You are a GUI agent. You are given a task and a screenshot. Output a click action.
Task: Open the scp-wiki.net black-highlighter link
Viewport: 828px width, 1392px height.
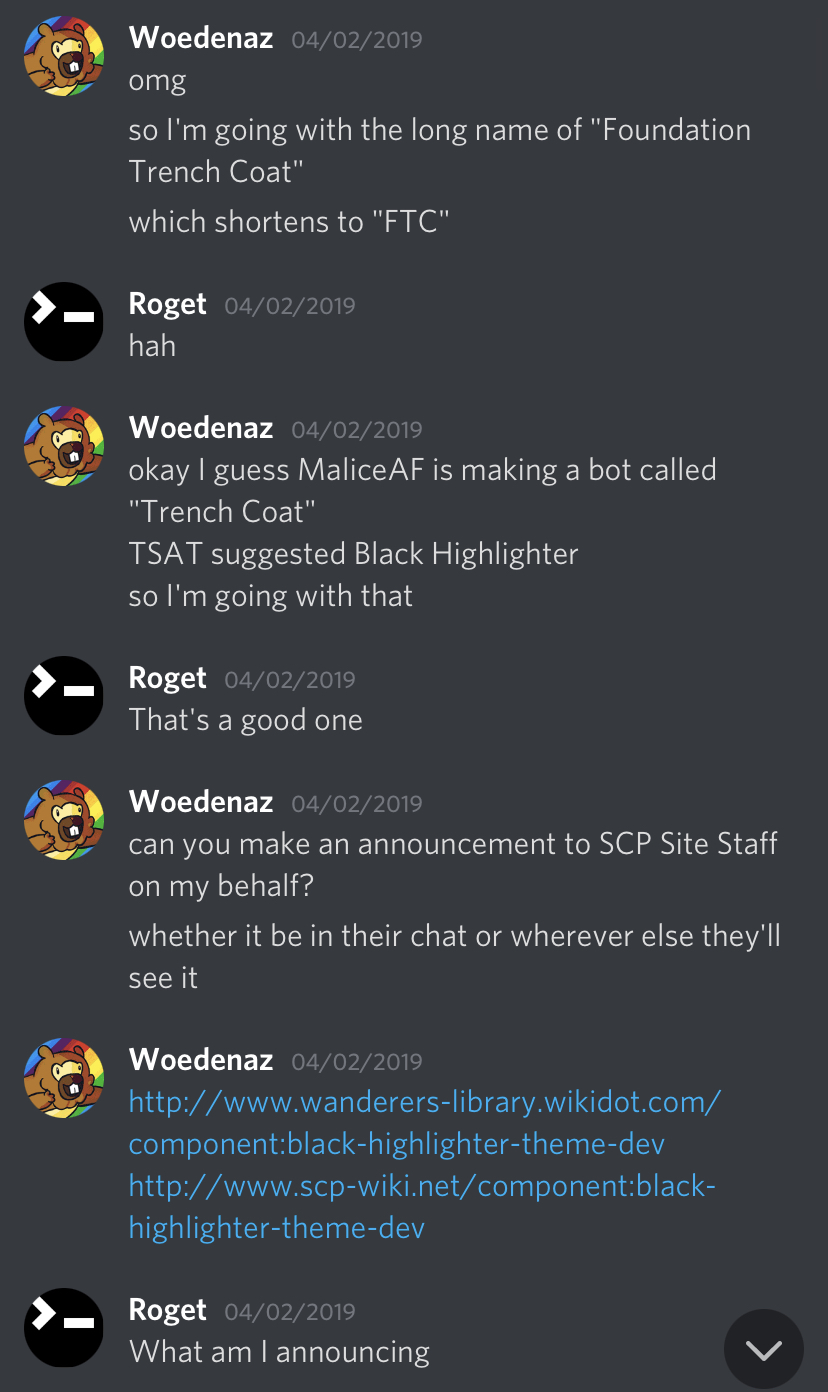pyautogui.click(x=422, y=1207)
